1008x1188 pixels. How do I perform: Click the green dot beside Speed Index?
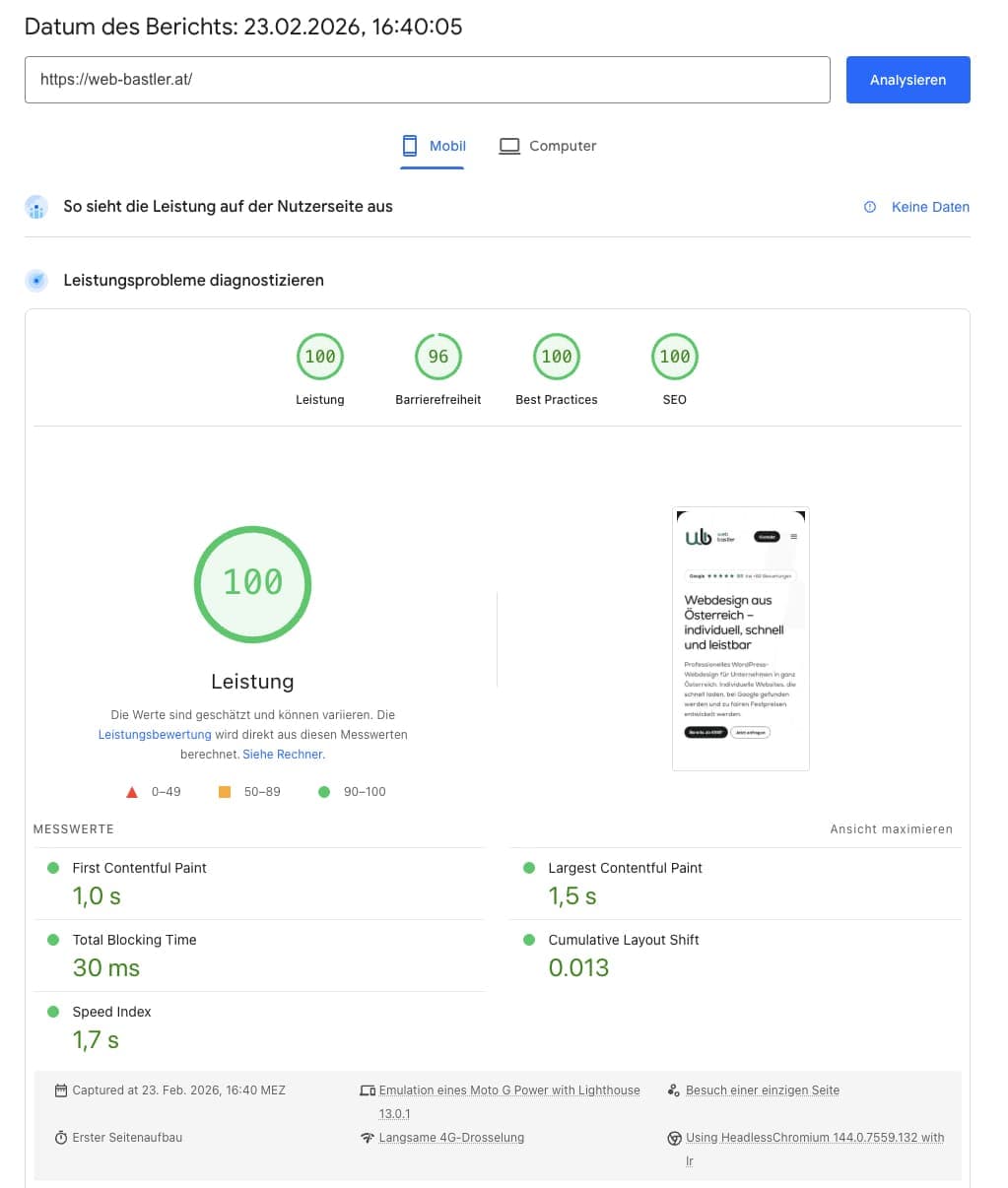coord(53,1012)
